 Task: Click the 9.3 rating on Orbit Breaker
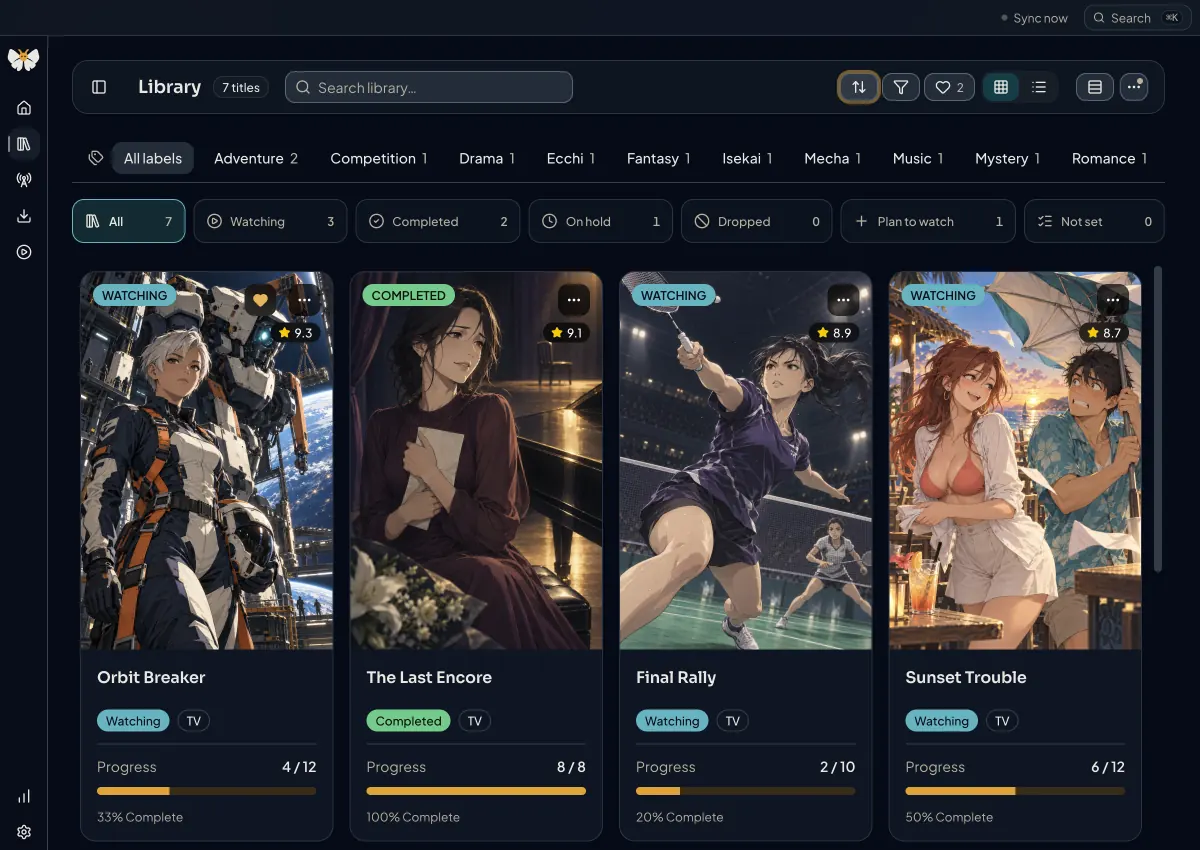296,332
